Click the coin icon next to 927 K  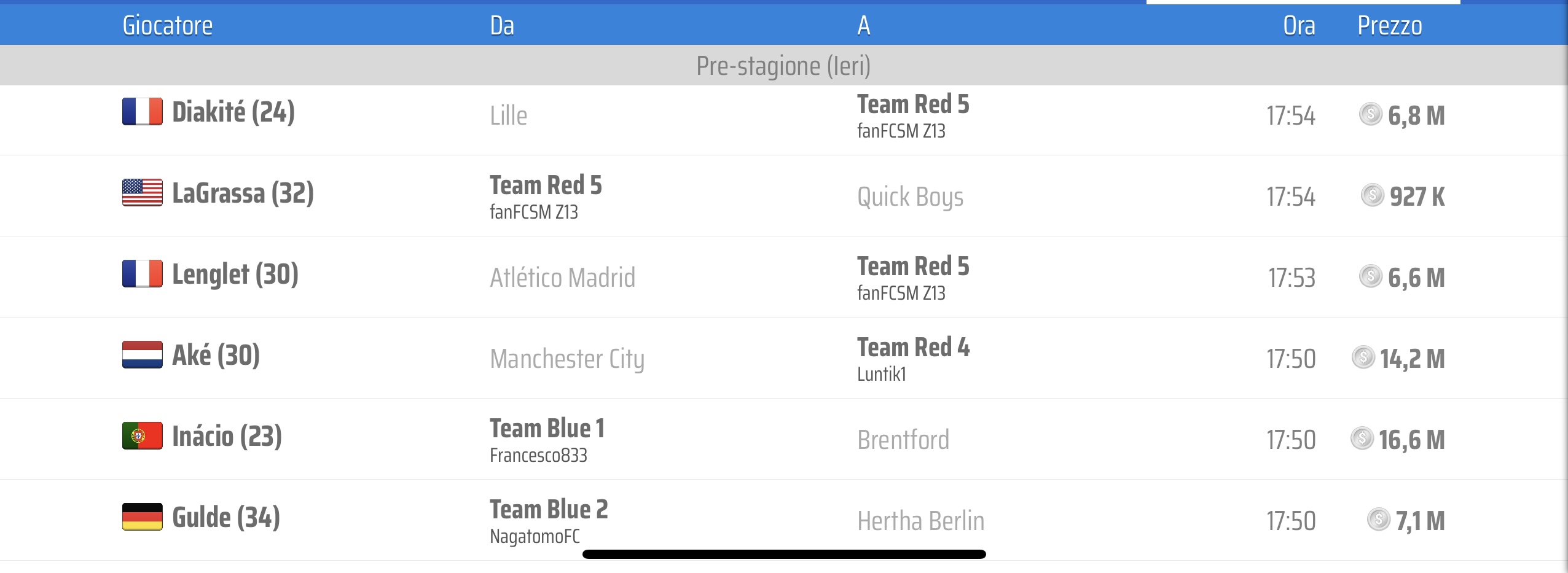1373,195
